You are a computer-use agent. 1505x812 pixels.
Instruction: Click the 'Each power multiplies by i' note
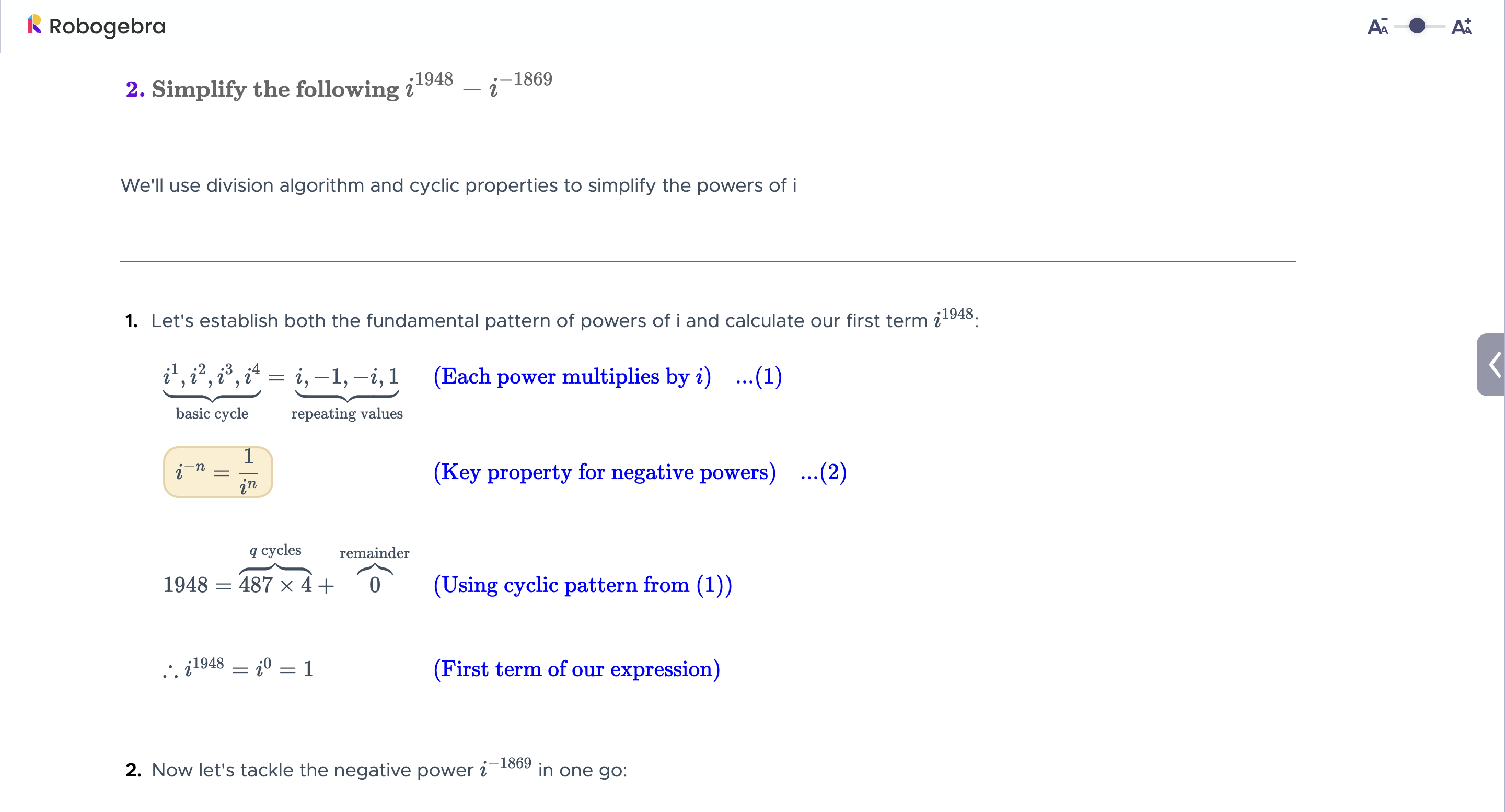pos(572,376)
